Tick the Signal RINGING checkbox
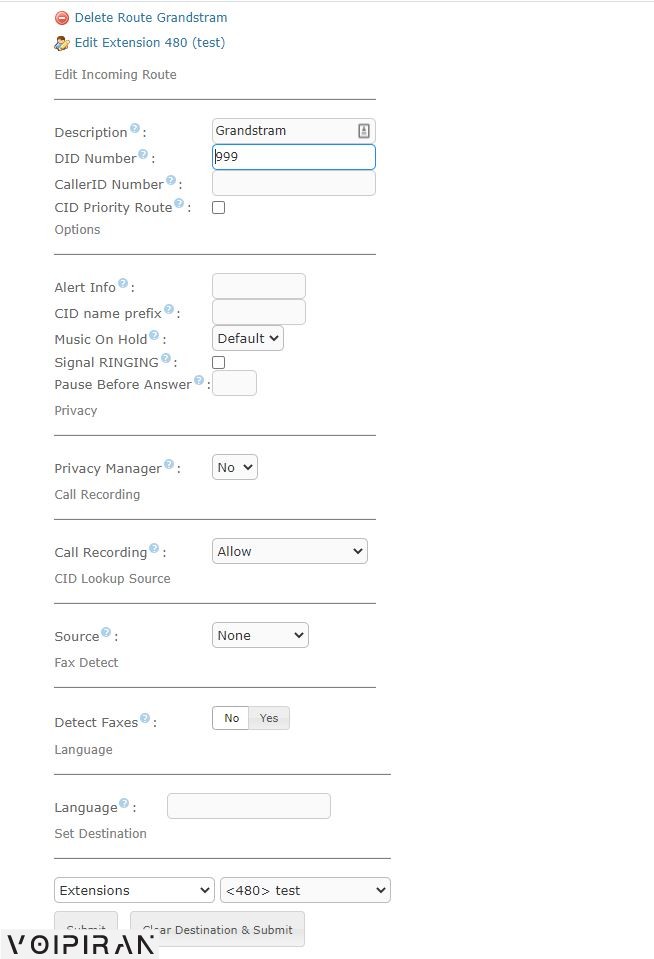 218,362
